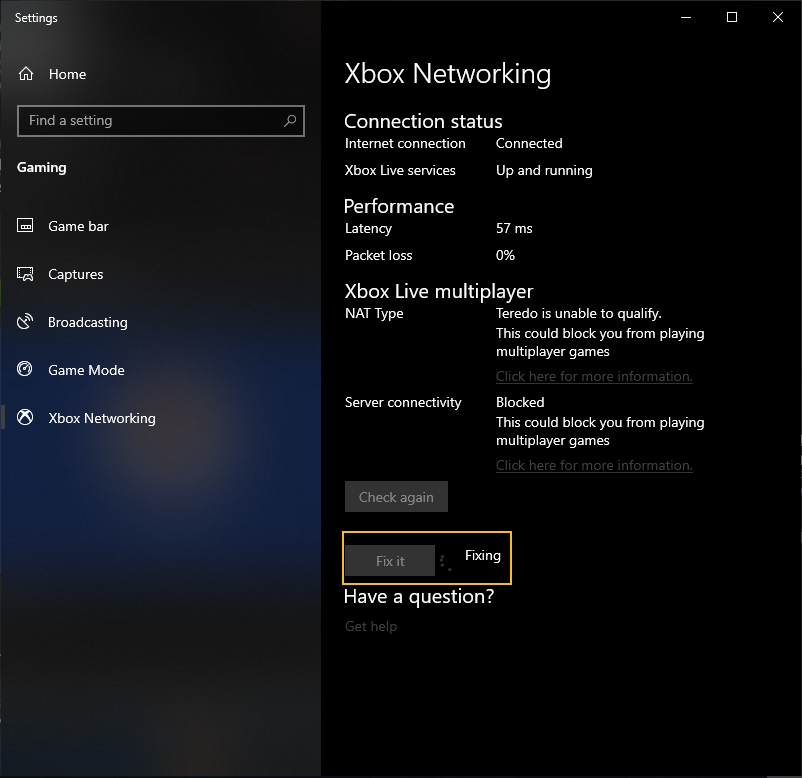
Task: Click the 'Xbox Networking' page title
Action: 448,74
